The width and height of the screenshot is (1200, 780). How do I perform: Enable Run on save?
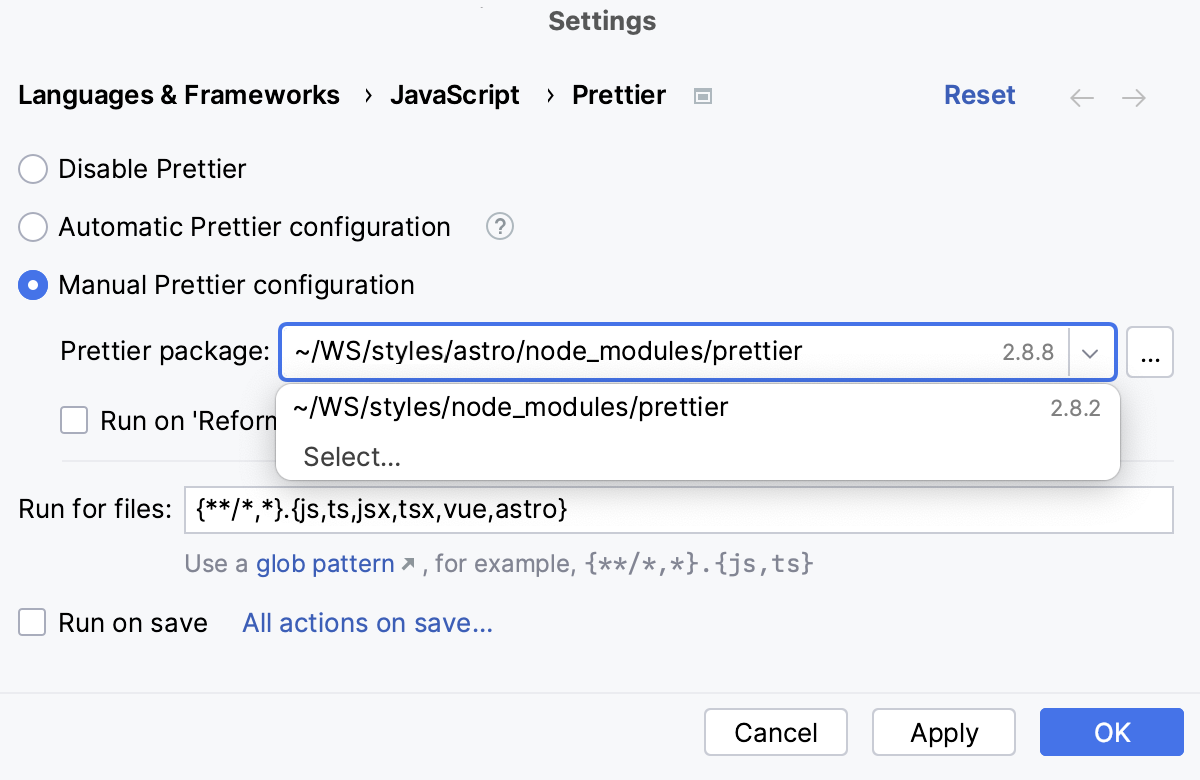(x=32, y=622)
